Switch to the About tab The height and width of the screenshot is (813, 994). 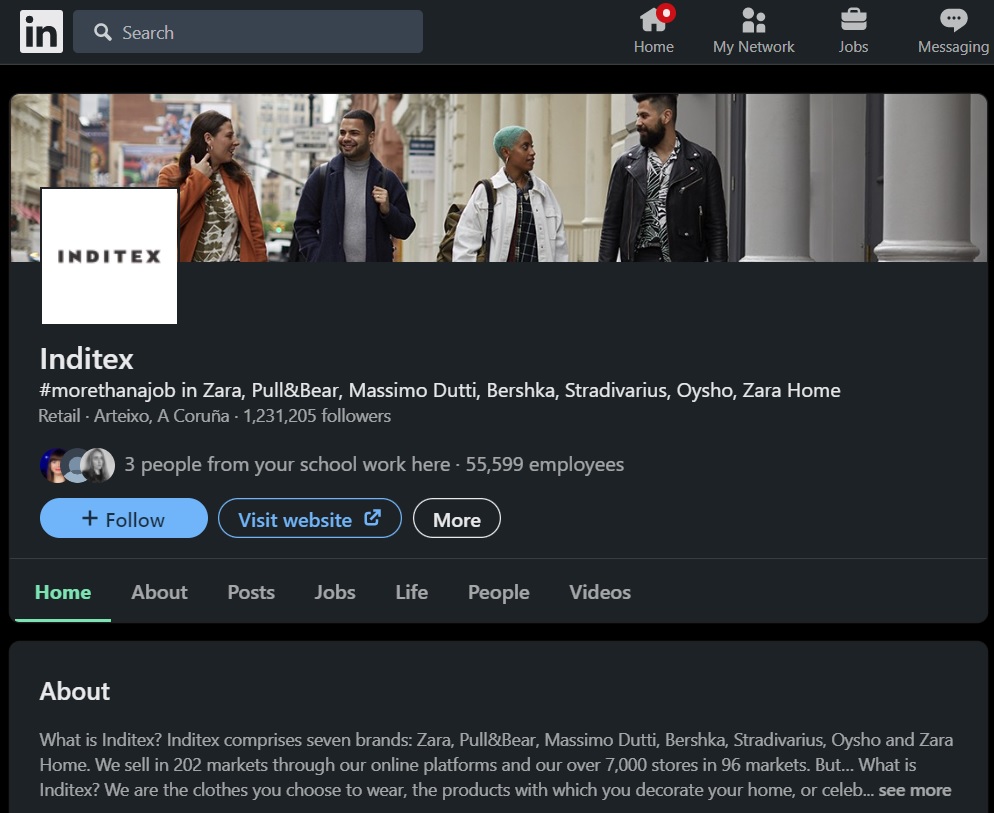(x=159, y=592)
